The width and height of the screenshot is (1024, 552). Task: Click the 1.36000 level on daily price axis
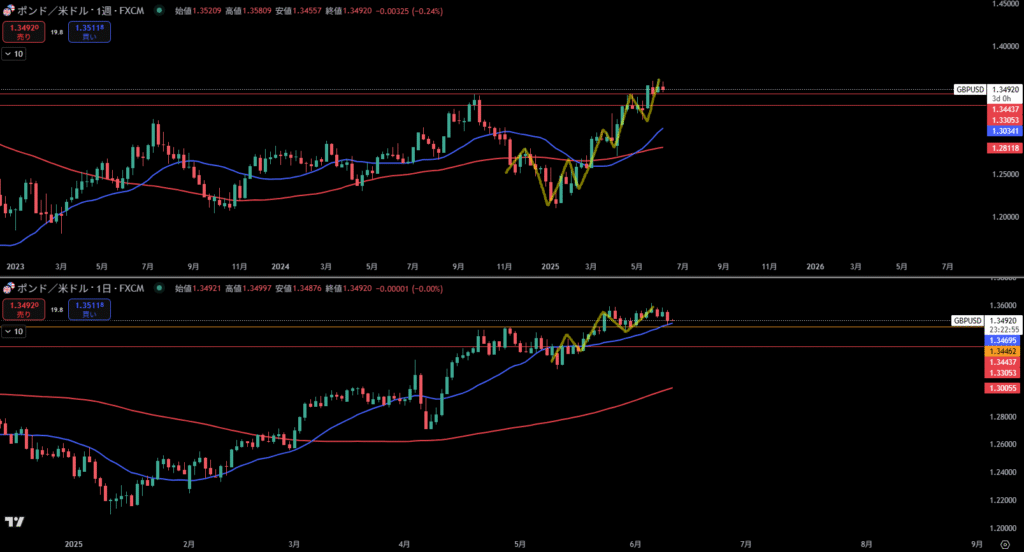(x=1002, y=305)
